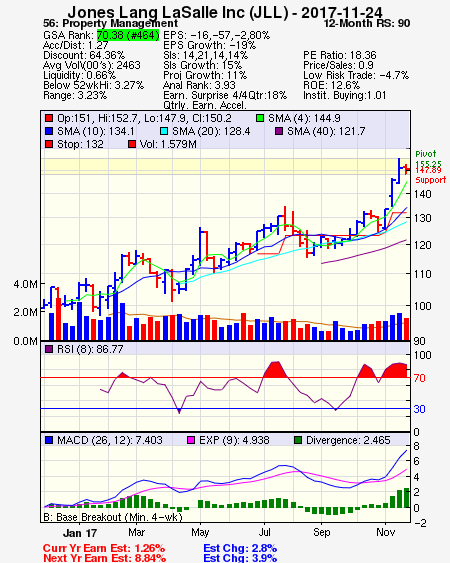Click the 'PE Ratio: 18.36' value
This screenshot has height=563, width=450.
click(x=340, y=55)
